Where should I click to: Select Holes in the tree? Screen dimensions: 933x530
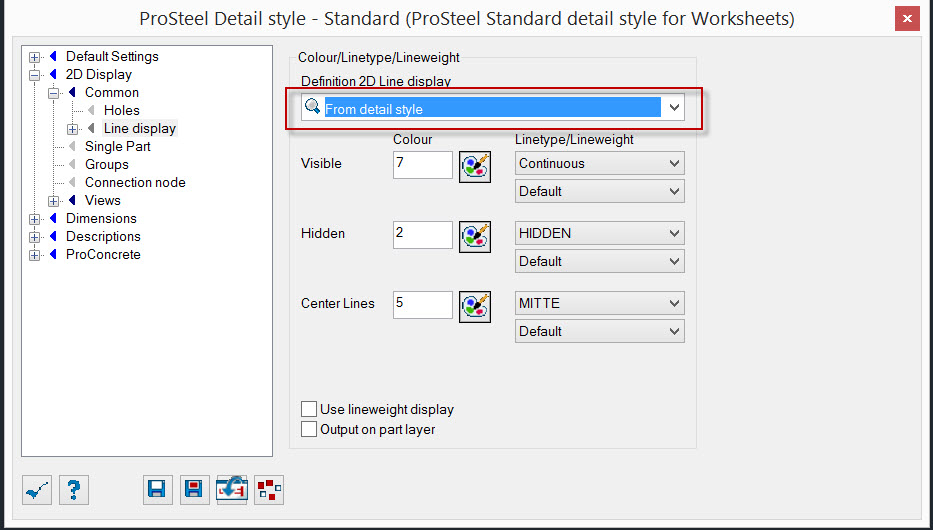click(121, 110)
